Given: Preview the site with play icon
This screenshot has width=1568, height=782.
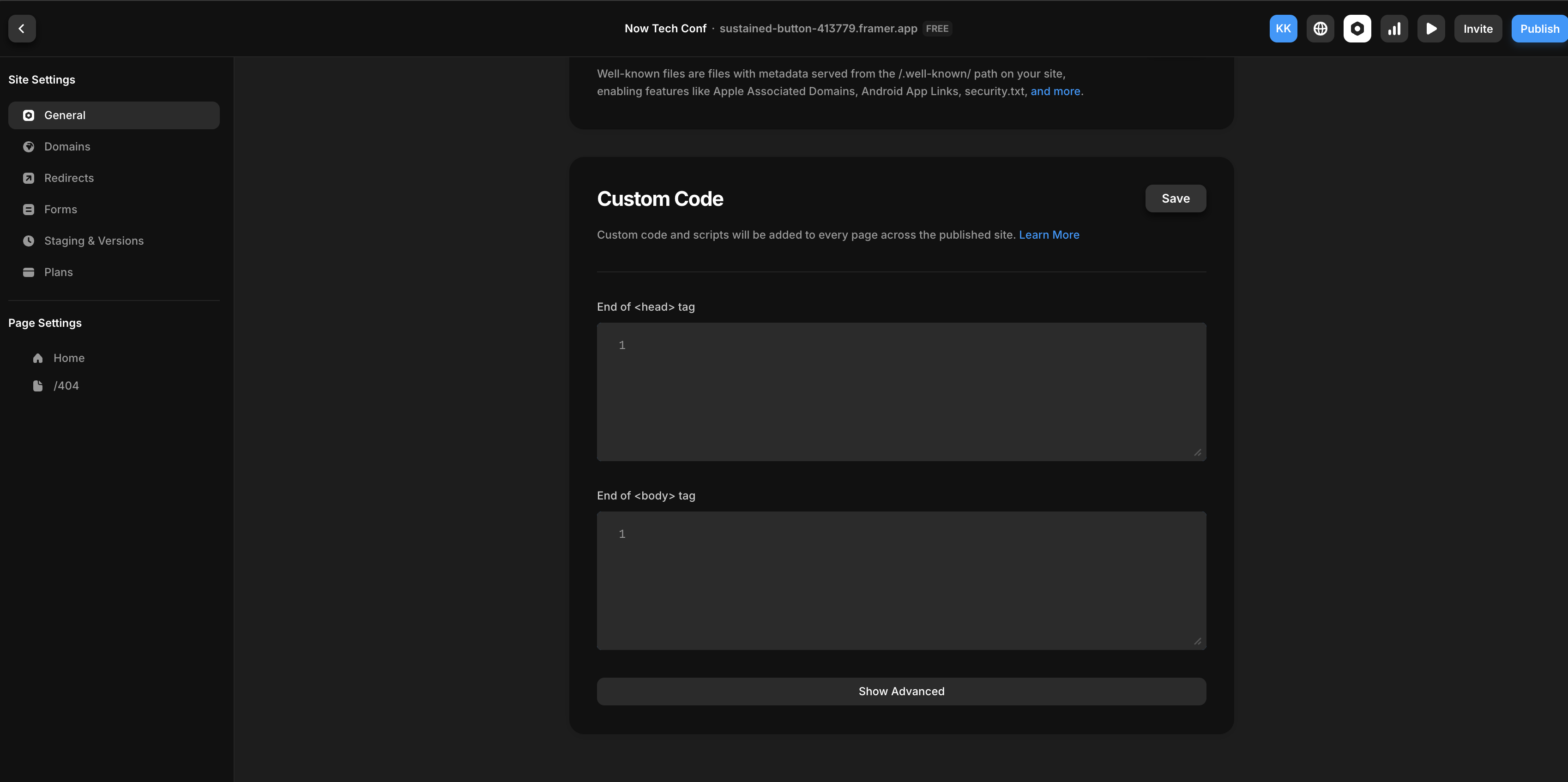Looking at the screenshot, I should (1431, 29).
